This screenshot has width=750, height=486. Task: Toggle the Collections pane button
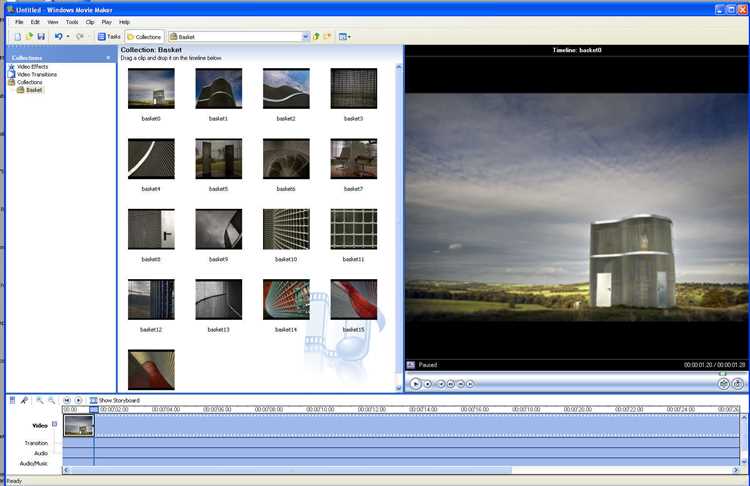[x=144, y=37]
